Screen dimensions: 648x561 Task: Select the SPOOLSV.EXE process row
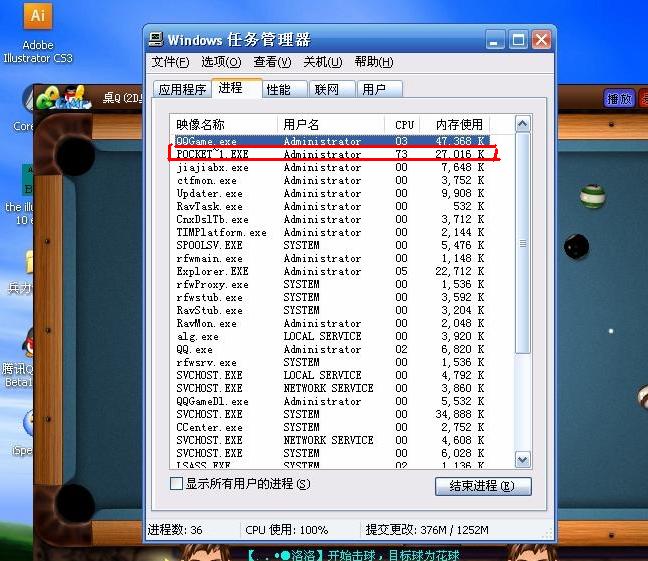click(330, 245)
